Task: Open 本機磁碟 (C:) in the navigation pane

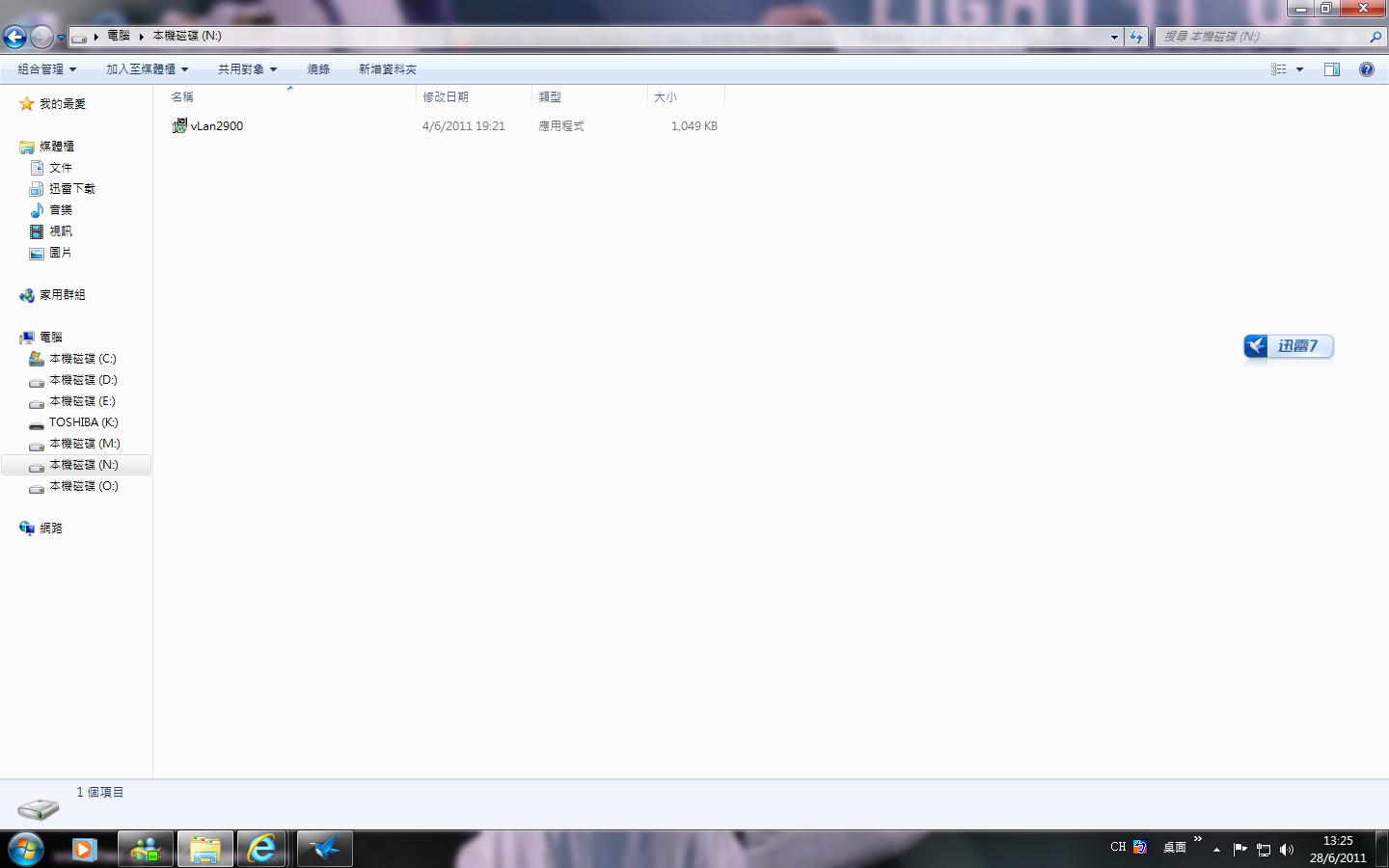Action: pyautogui.click(x=82, y=359)
